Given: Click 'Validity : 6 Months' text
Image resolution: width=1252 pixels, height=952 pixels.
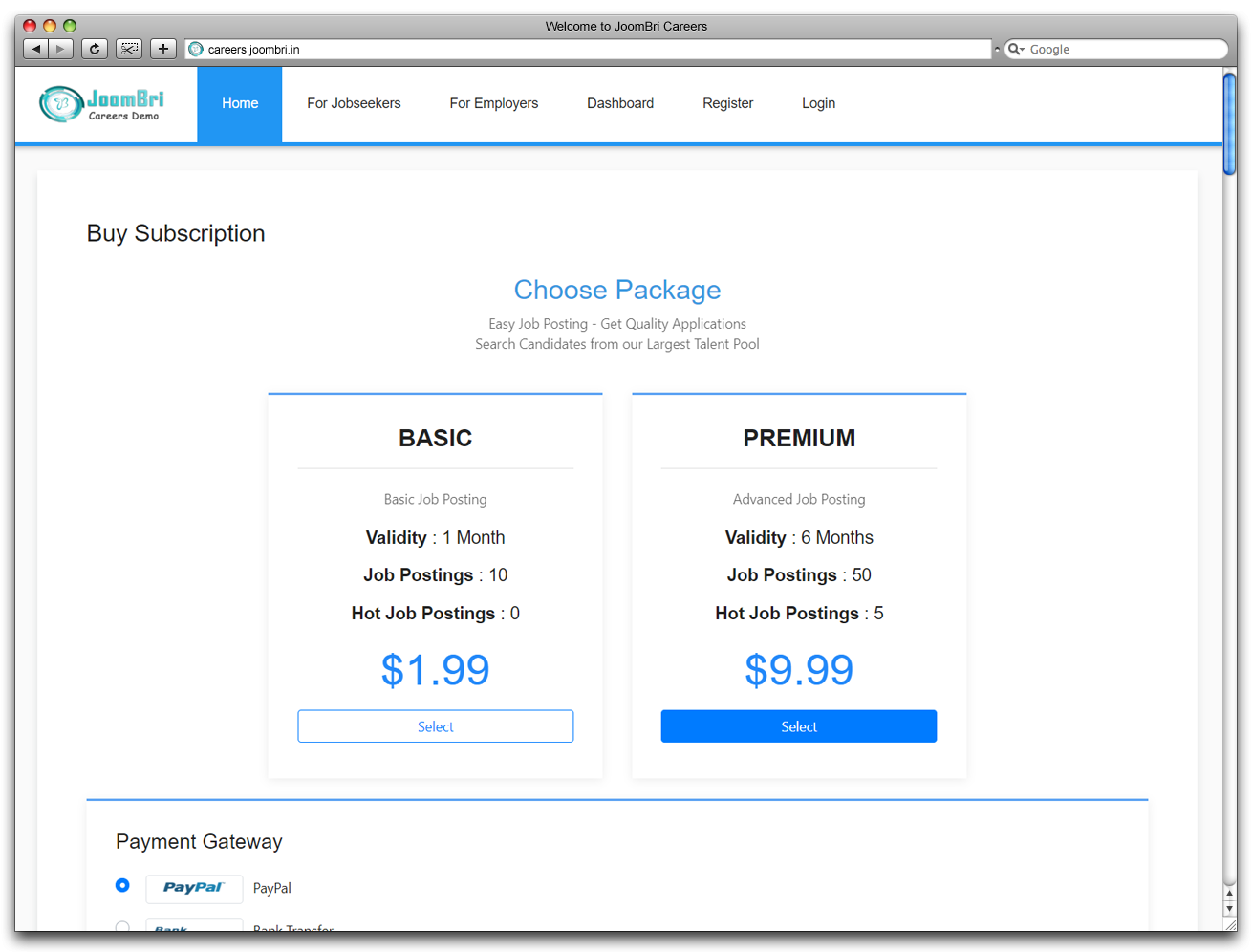Looking at the screenshot, I should tap(799, 537).
